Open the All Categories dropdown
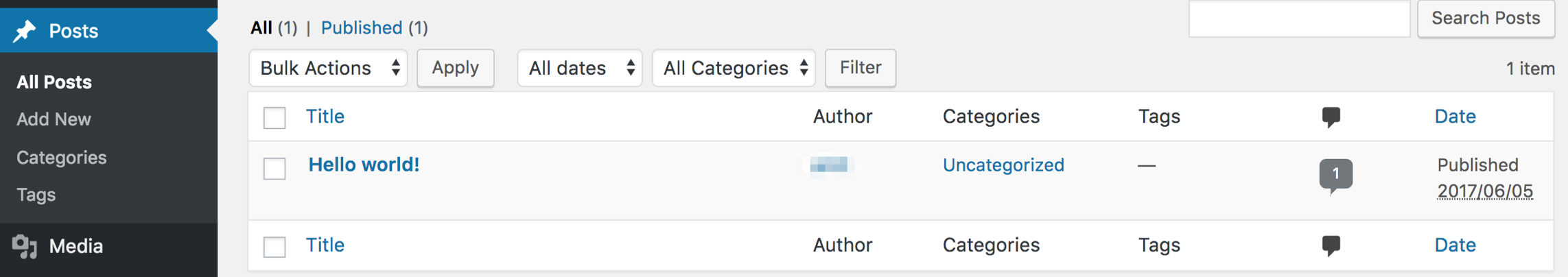 [734, 68]
